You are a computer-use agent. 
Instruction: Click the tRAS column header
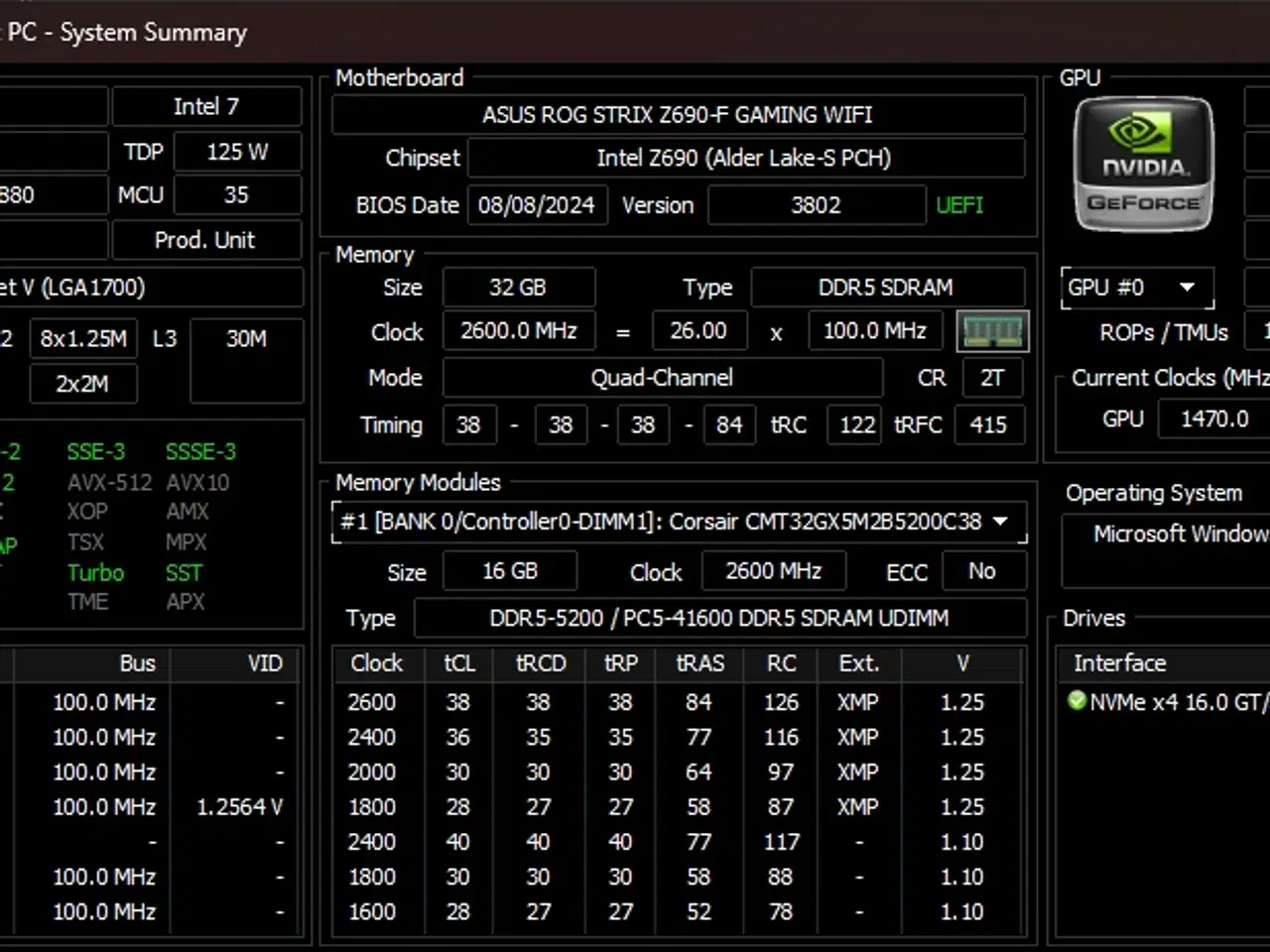699,663
